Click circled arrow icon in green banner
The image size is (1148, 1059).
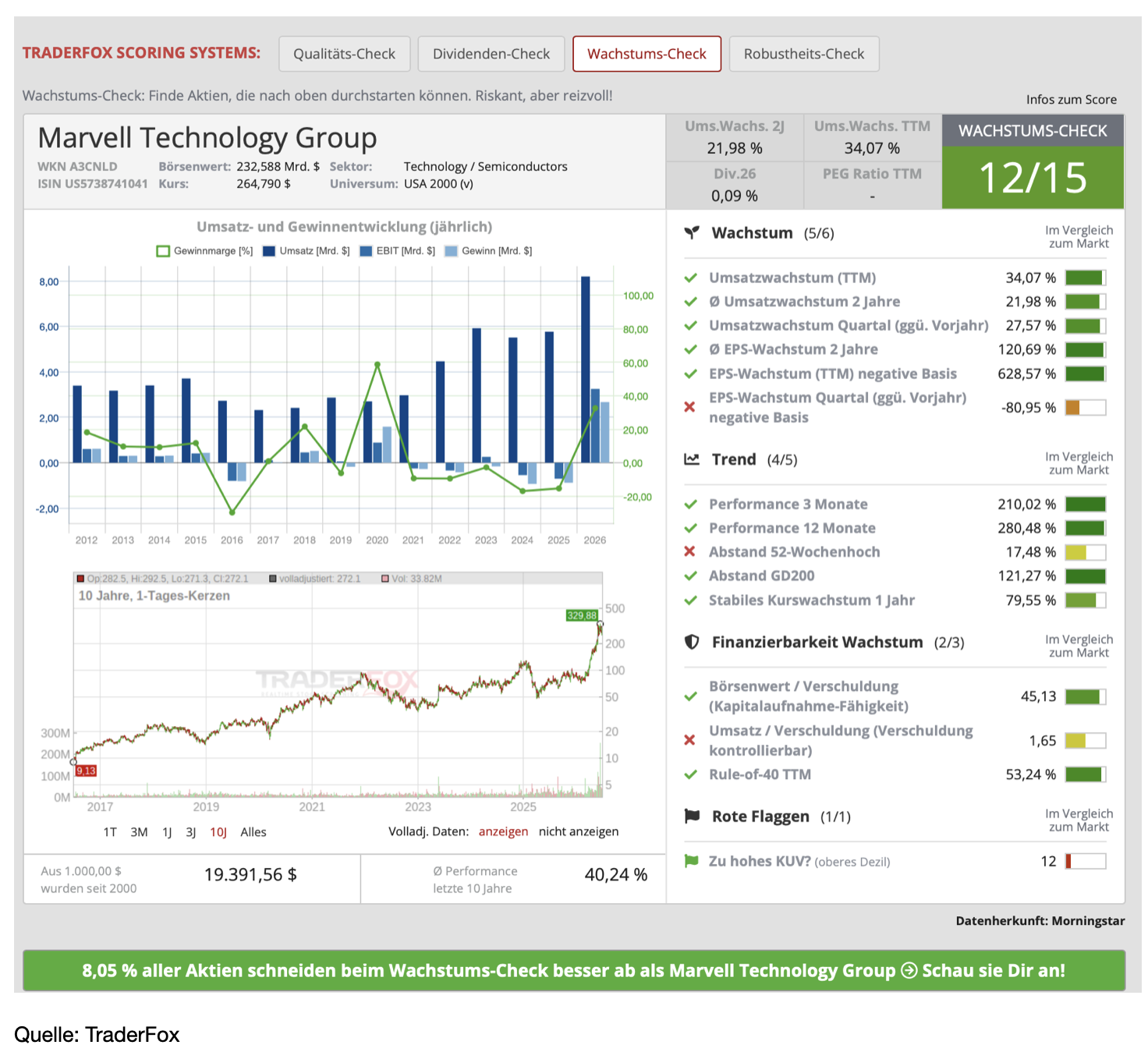coord(909,970)
